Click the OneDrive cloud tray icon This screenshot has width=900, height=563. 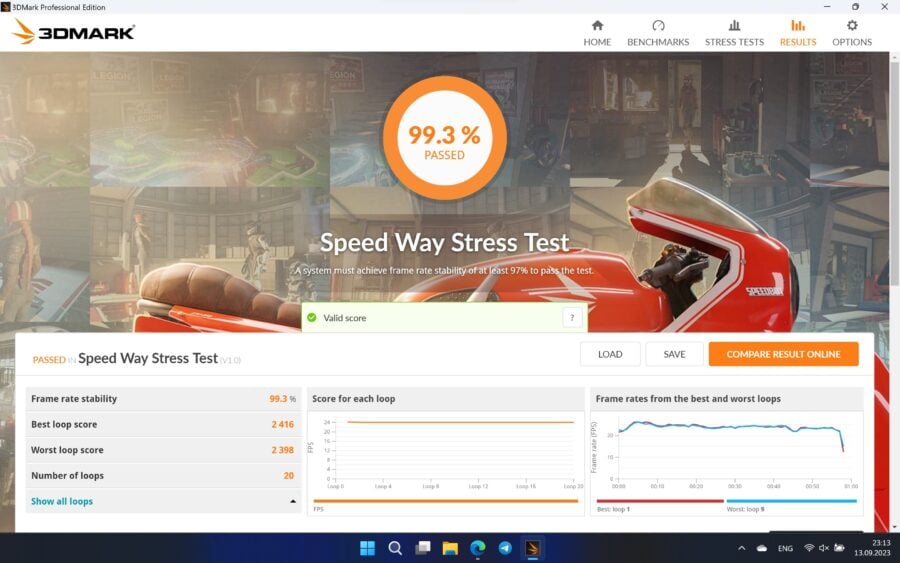[x=762, y=548]
